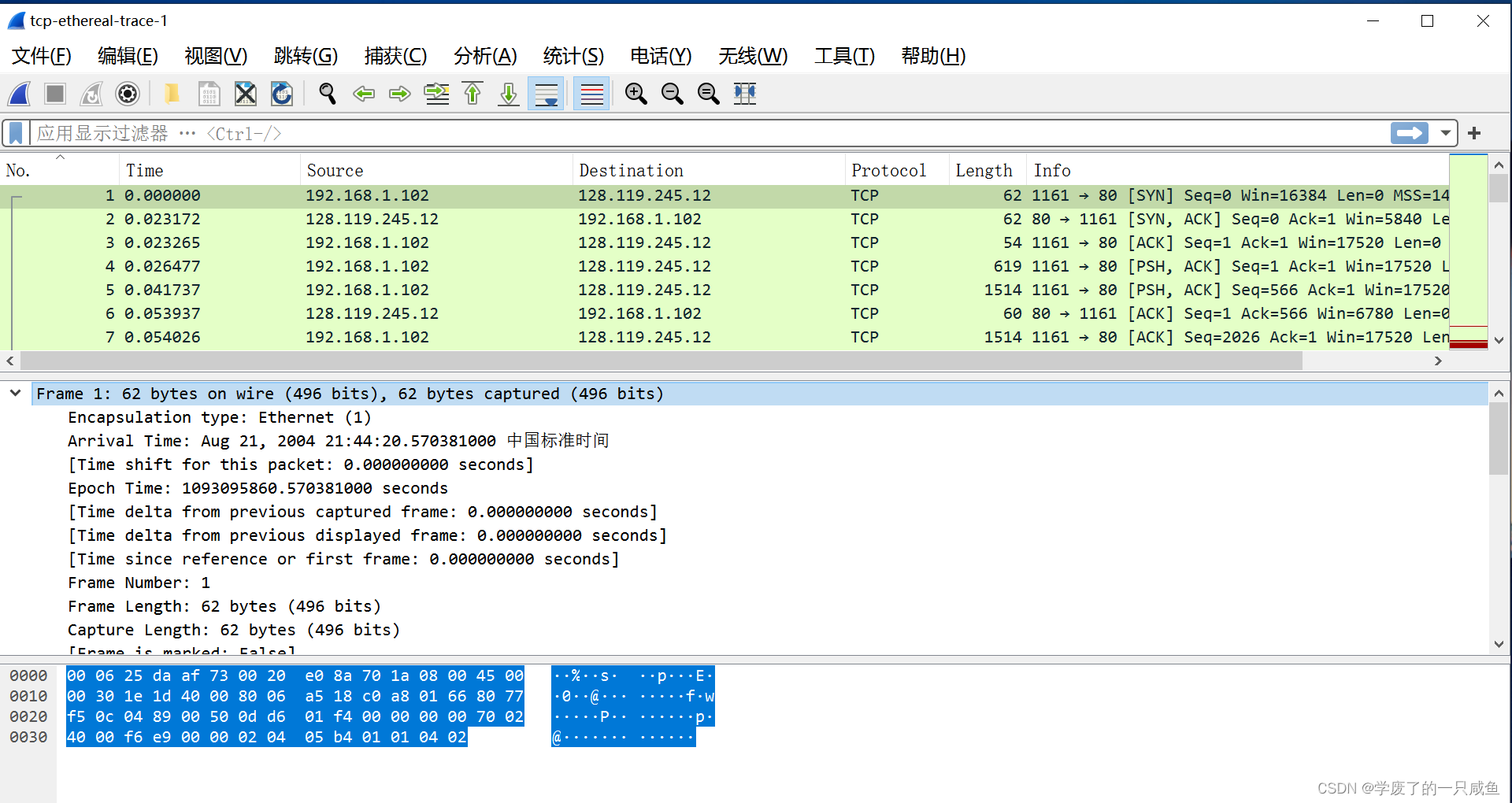Viewport: 1512px width, 803px height.
Task: Apply the display filter arrow button
Action: 1410,133
